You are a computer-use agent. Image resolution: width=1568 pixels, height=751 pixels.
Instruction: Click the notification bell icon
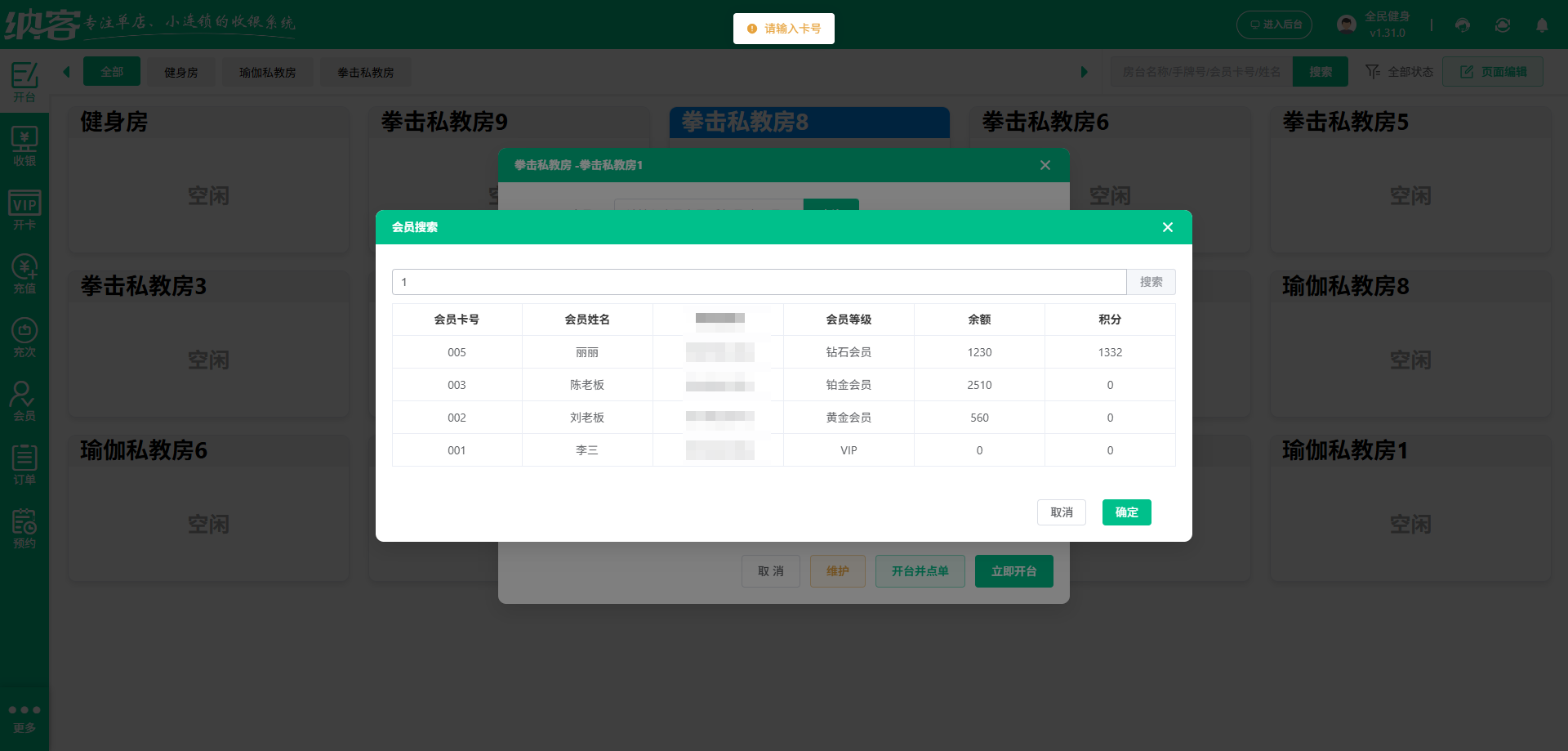pos(1542,25)
